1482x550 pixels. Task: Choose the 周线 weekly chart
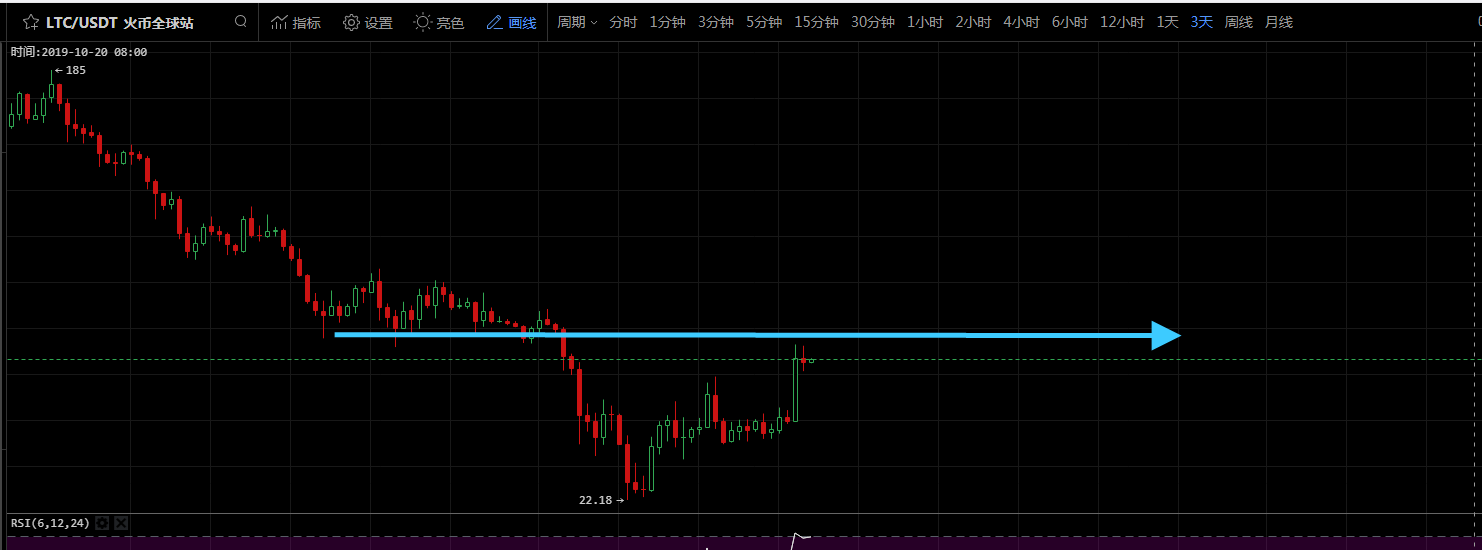[1239, 22]
